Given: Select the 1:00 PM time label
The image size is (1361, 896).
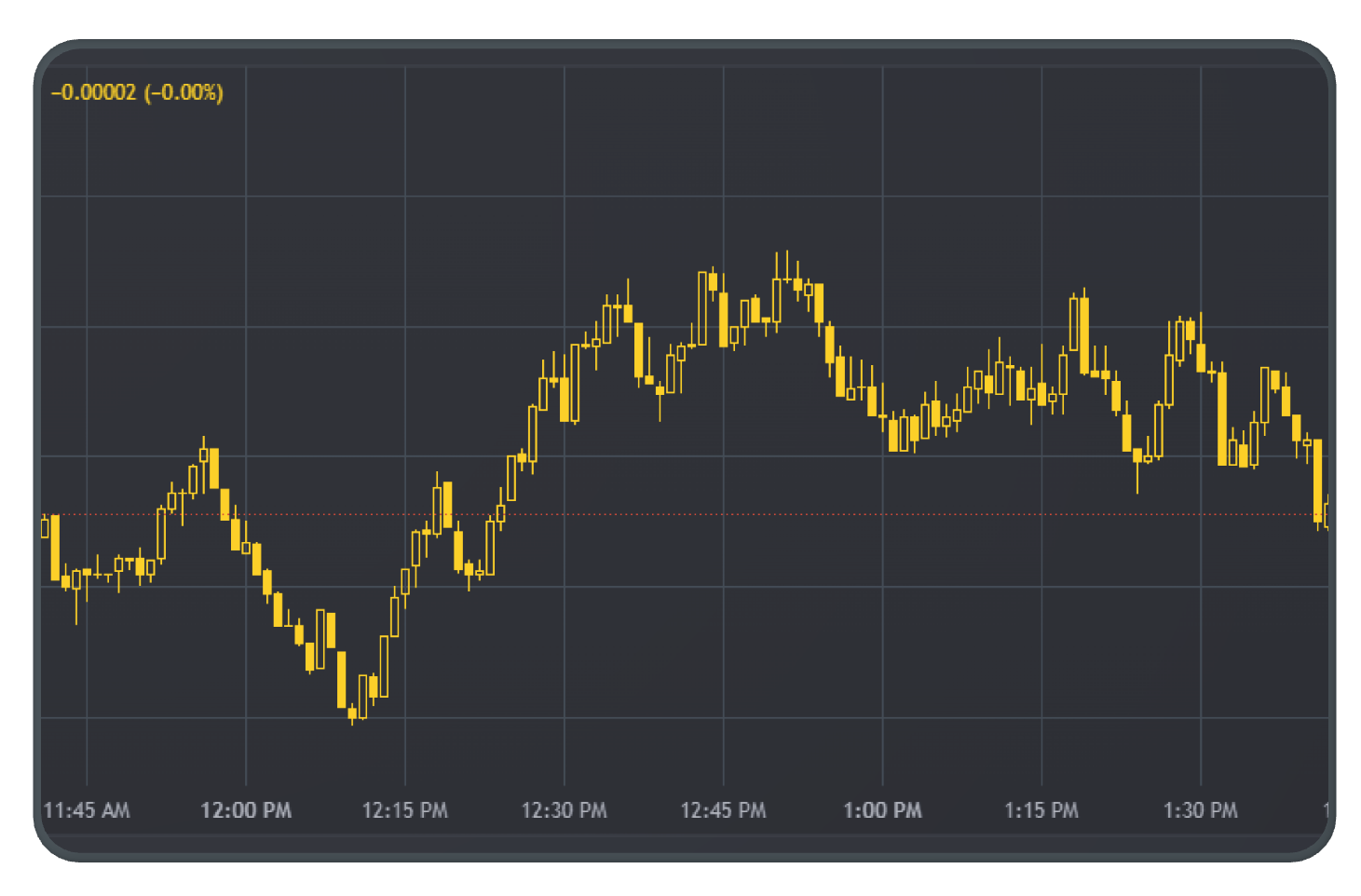Looking at the screenshot, I should click(x=881, y=810).
